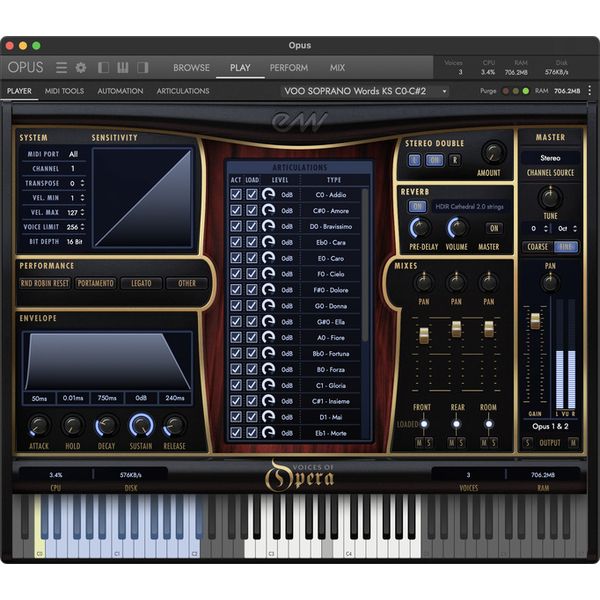Toggle the Stereo Double ON button
Viewport: 600px width, 600px height.
435,160
